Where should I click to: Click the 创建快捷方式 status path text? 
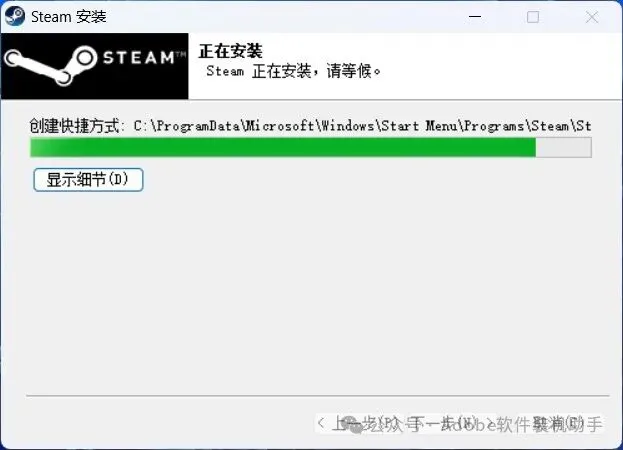(310, 126)
